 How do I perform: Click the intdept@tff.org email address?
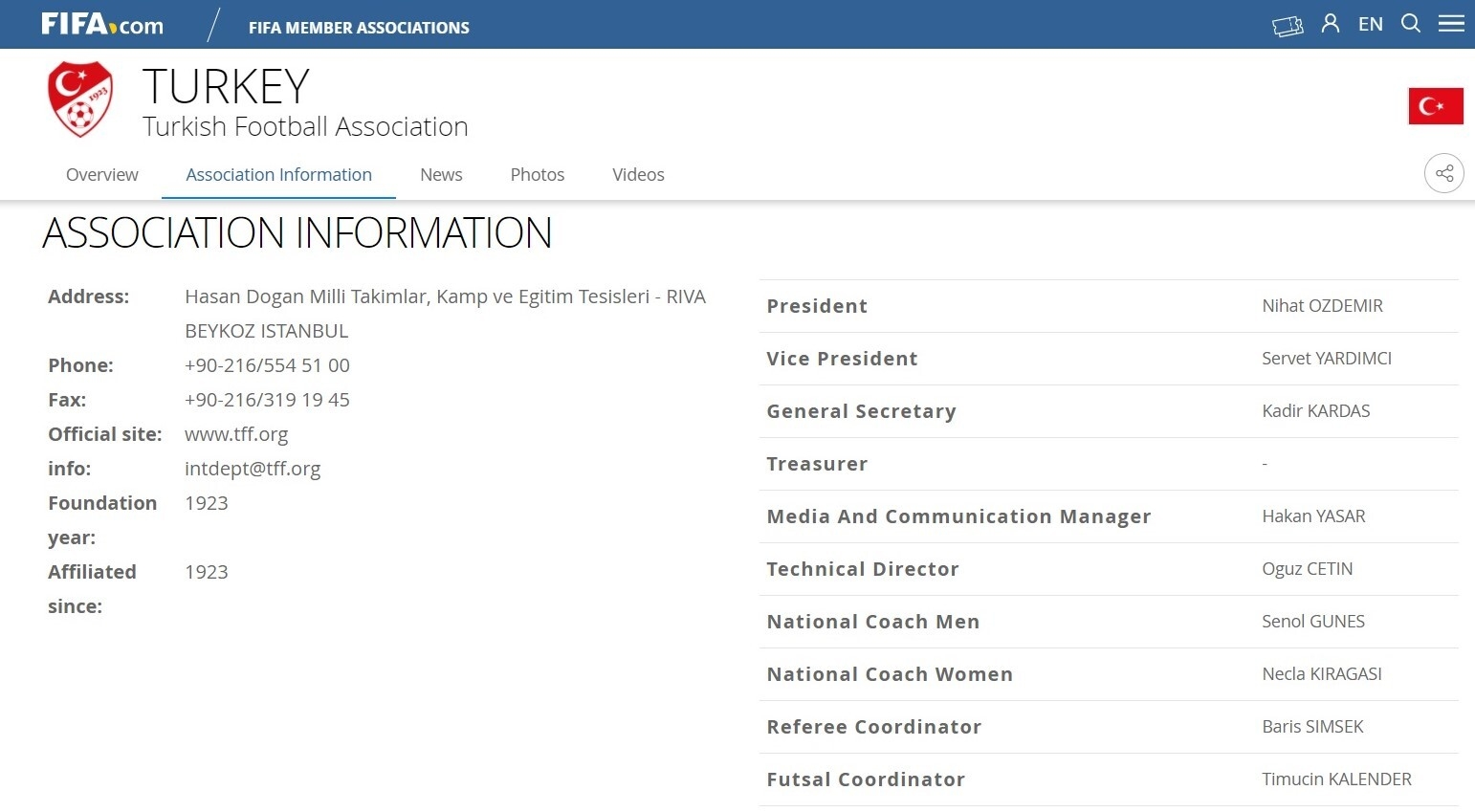253,469
